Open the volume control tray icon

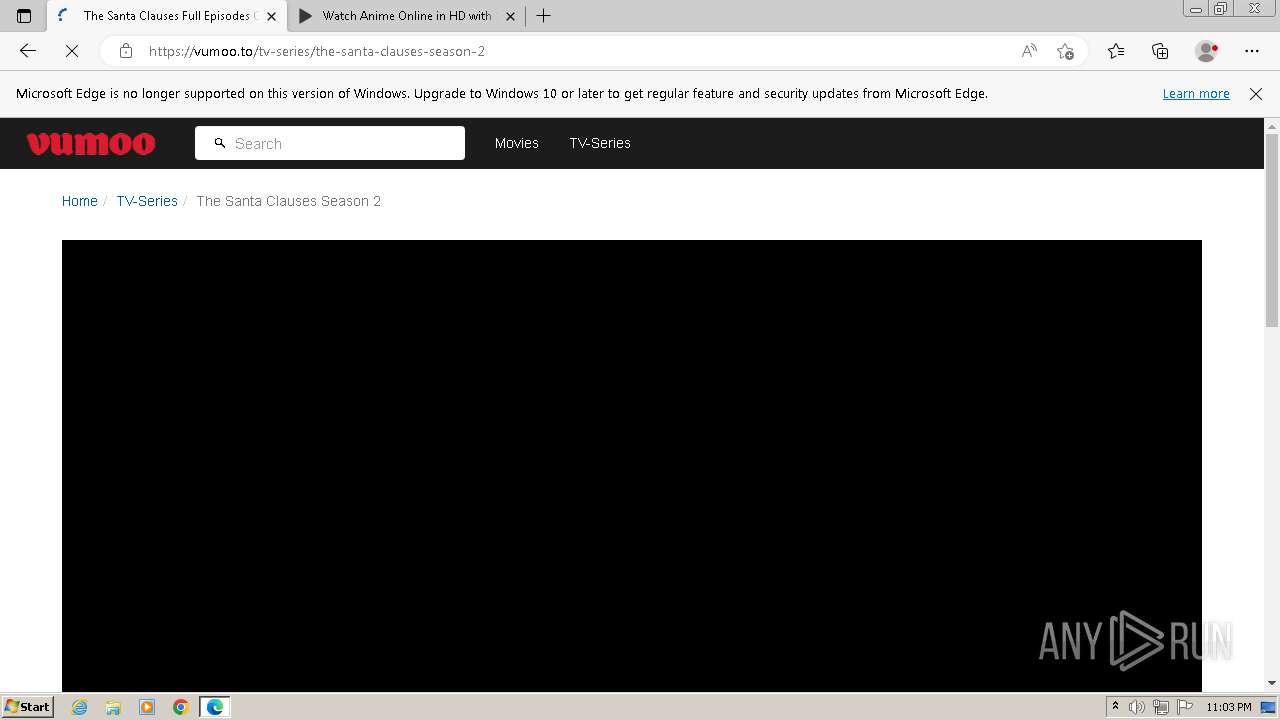point(1137,707)
